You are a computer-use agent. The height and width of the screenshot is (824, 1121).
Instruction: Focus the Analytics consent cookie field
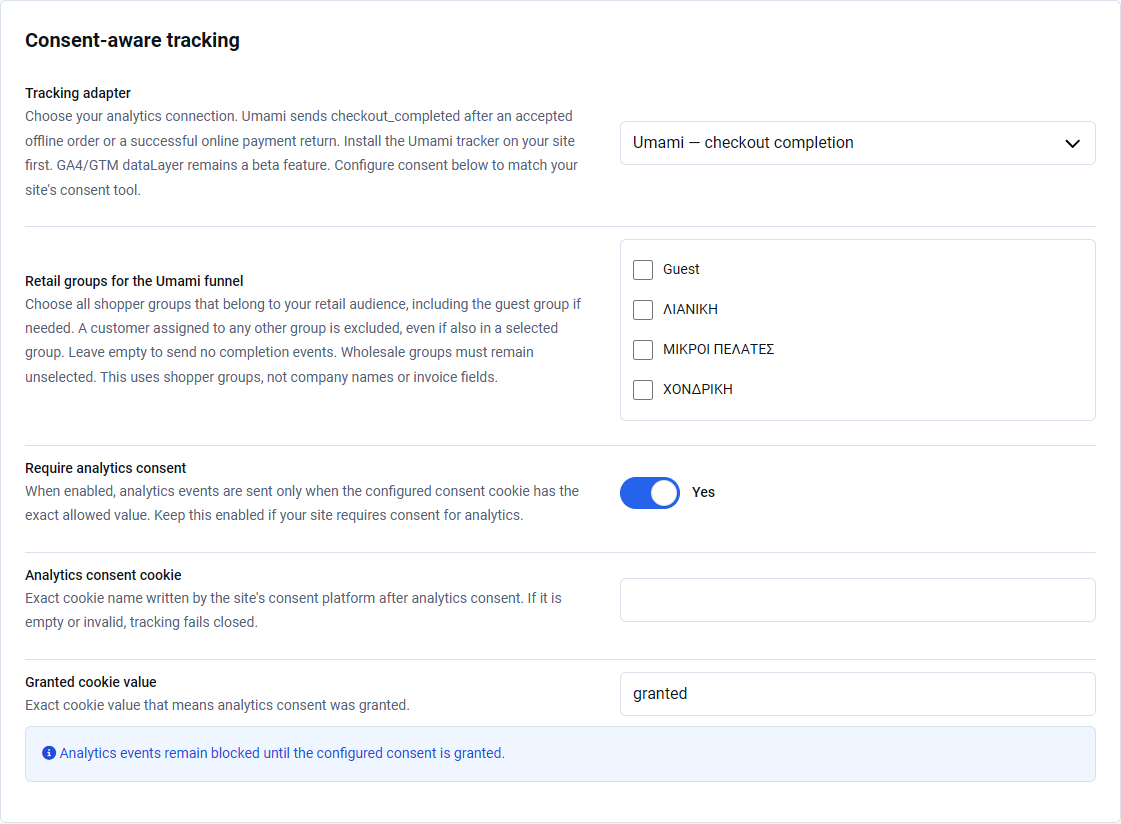tap(857, 600)
